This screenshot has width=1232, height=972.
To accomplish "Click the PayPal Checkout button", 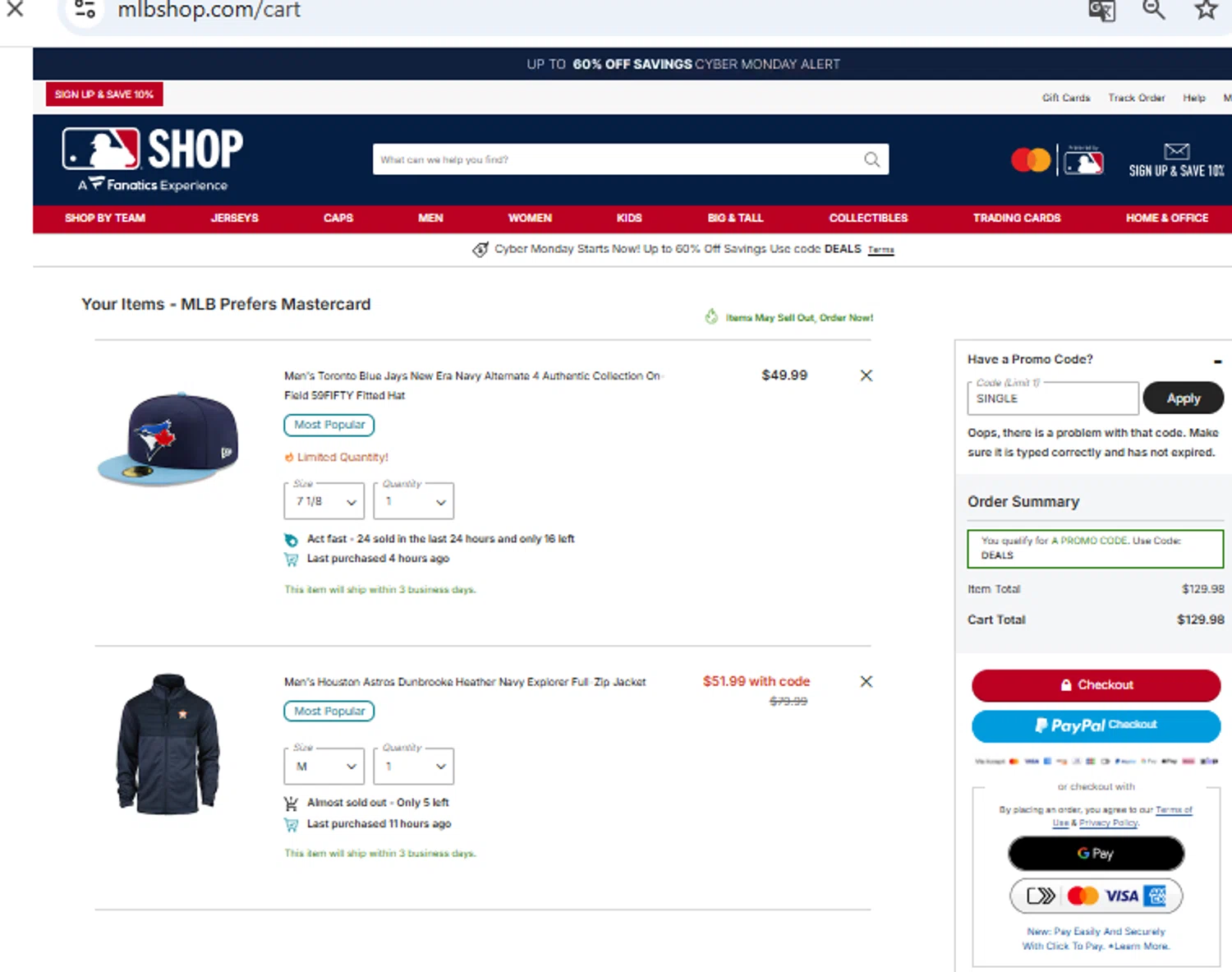I will pos(1096,726).
